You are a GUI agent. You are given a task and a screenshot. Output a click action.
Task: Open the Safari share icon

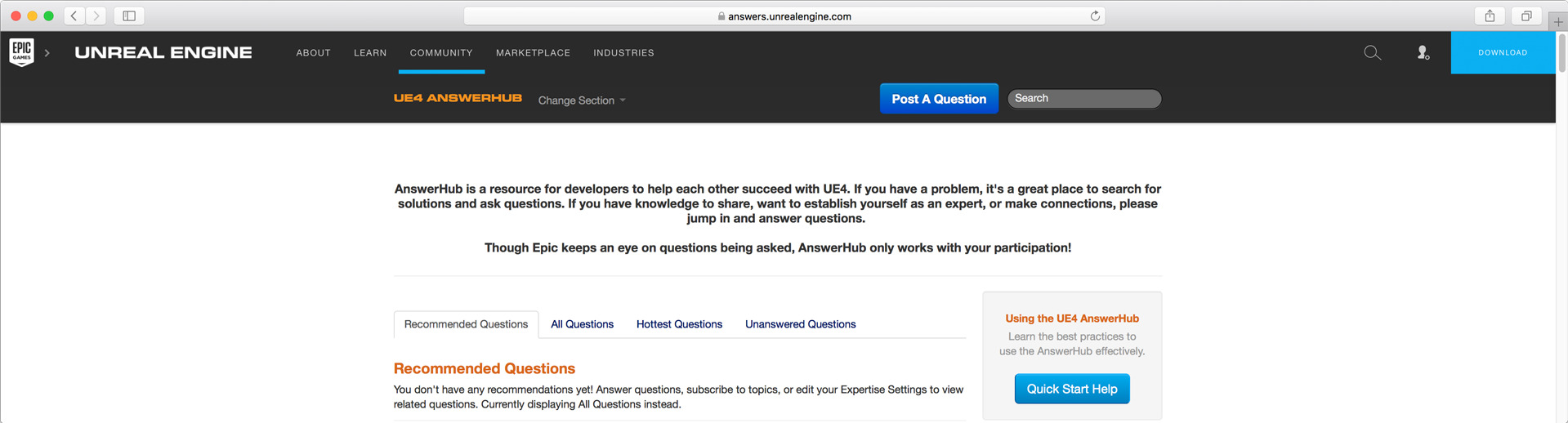[1490, 16]
